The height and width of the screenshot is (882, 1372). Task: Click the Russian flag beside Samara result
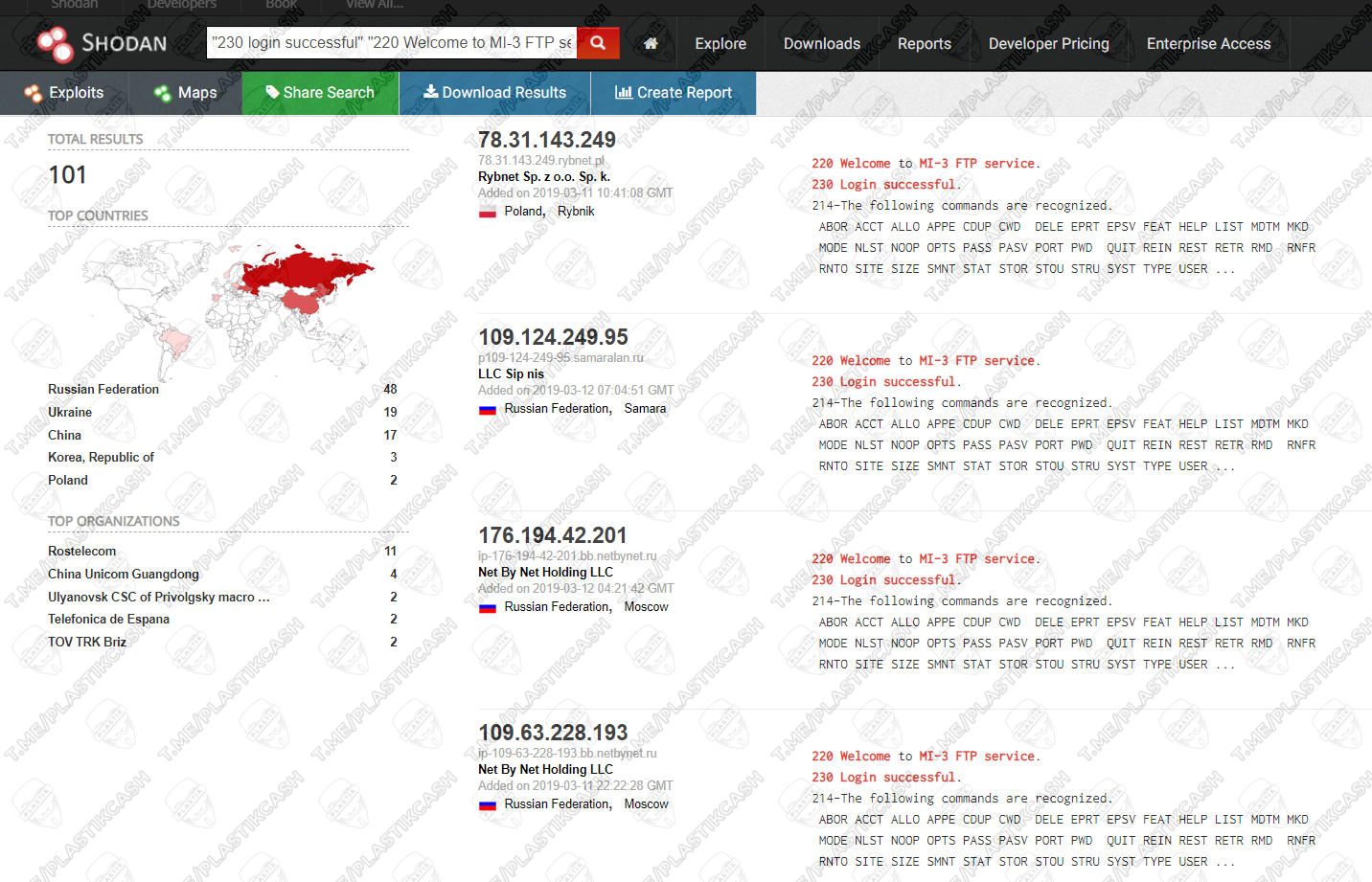488,409
